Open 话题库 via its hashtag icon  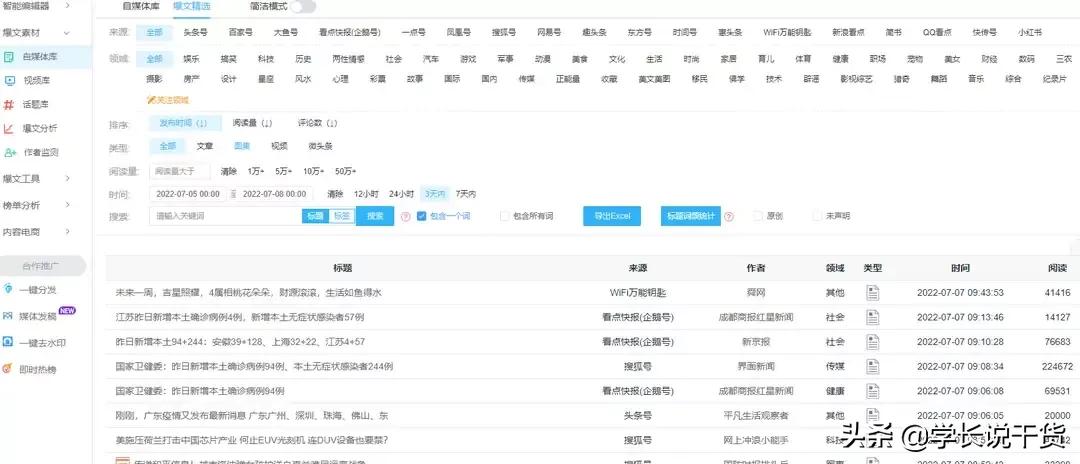click(9, 105)
